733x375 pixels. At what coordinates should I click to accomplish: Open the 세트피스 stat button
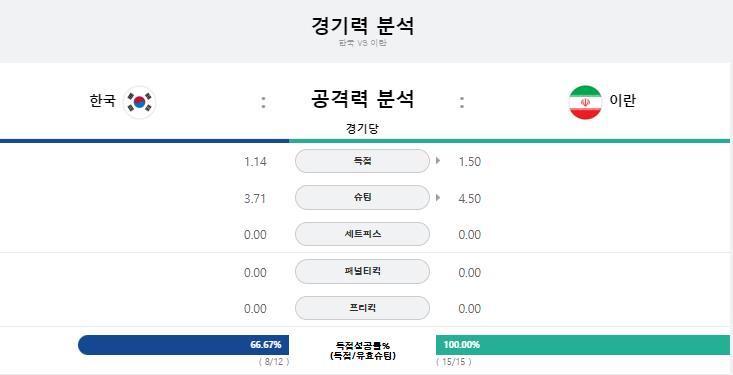coord(362,234)
